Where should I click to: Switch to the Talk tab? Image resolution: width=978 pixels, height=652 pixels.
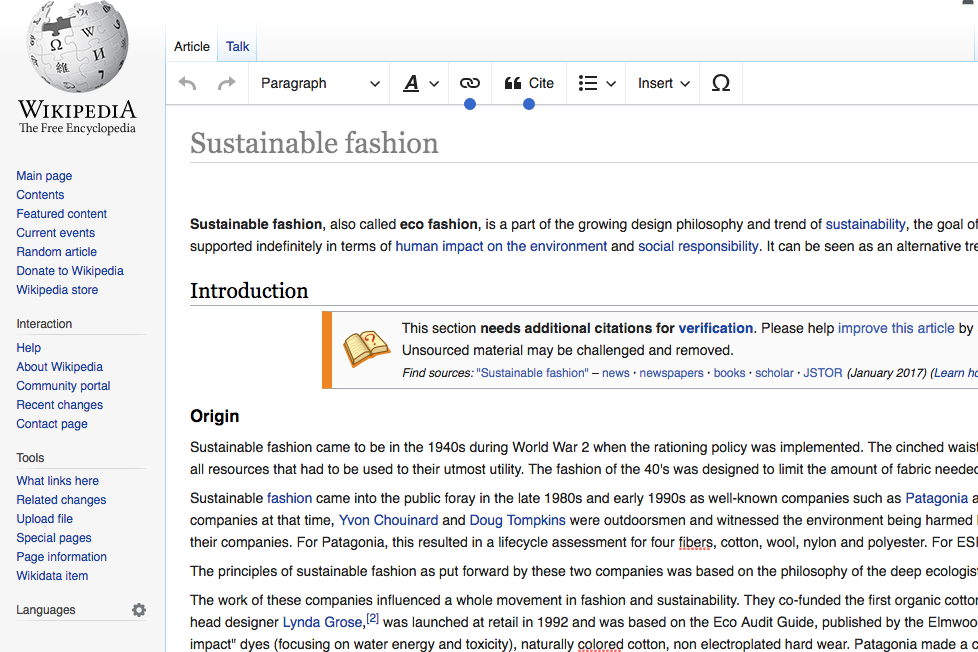coord(237,46)
